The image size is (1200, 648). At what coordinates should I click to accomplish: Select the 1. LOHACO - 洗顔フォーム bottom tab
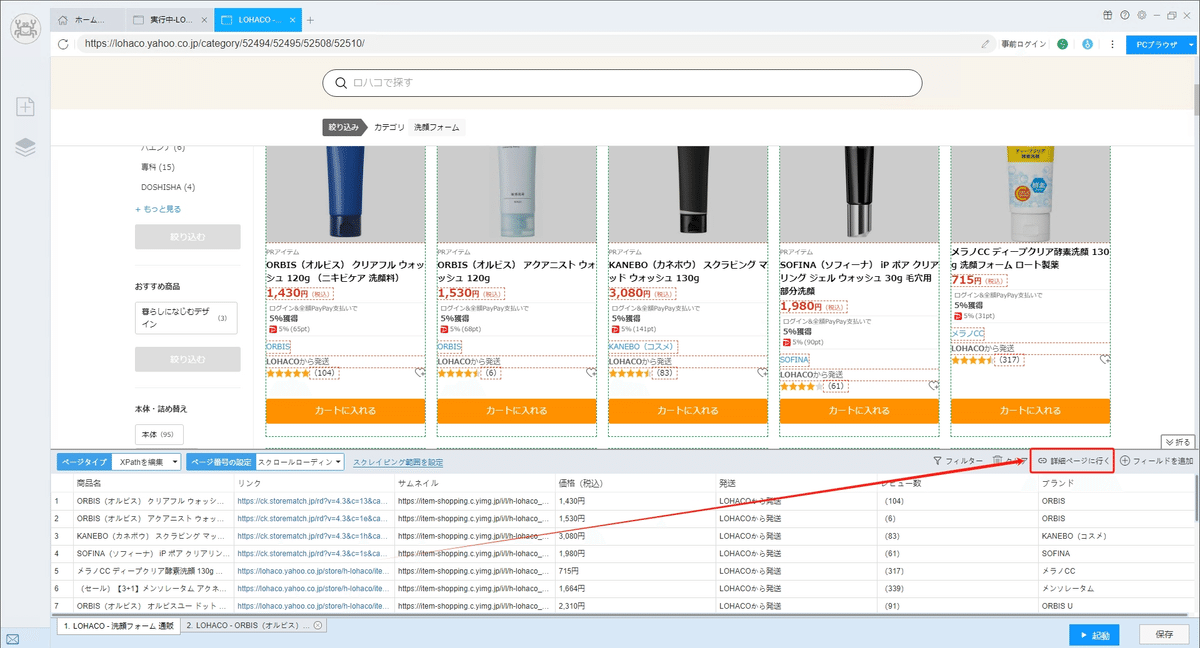pyautogui.click(x=118, y=625)
